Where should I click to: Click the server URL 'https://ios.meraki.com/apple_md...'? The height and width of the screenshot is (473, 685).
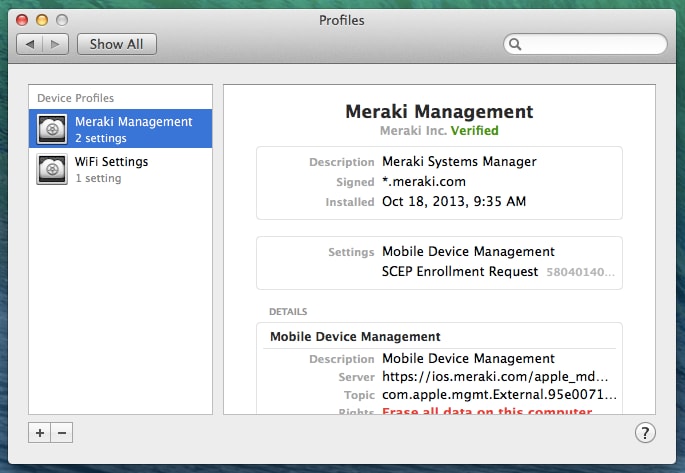495,376
